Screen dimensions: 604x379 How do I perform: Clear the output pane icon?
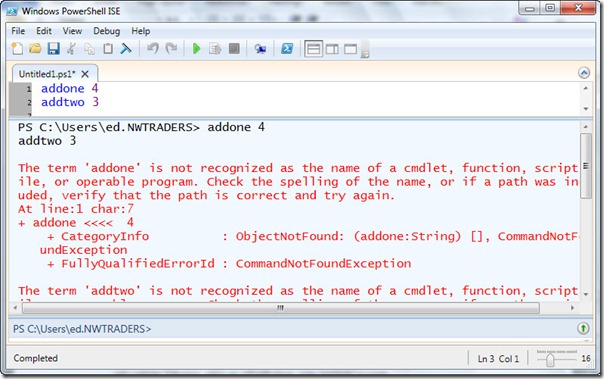tap(126, 49)
